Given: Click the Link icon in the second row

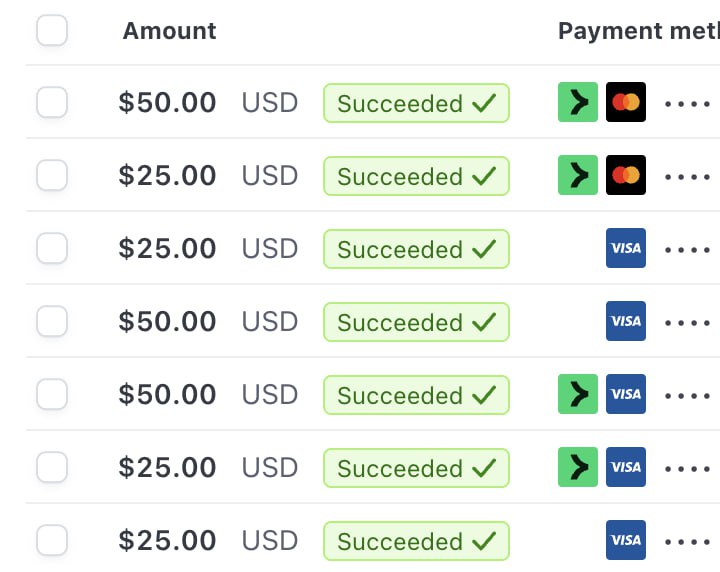Looking at the screenshot, I should pos(577,175).
